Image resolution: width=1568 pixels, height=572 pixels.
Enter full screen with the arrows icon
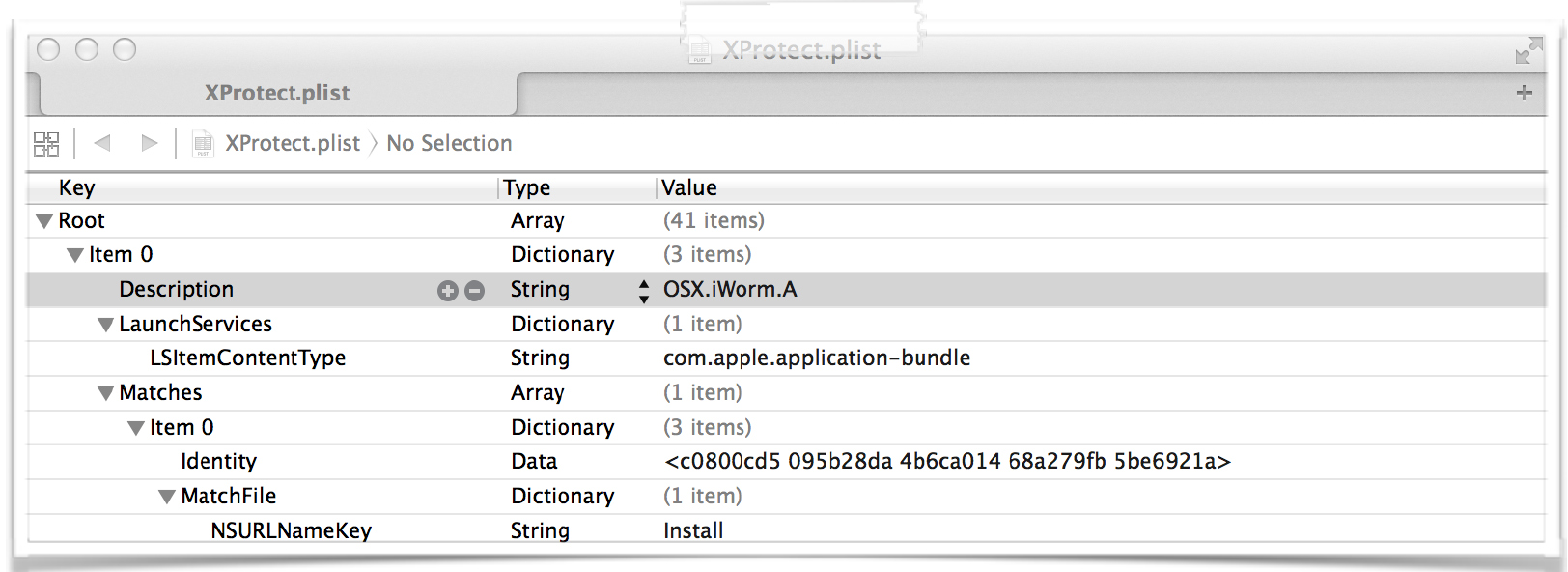coord(1528,50)
